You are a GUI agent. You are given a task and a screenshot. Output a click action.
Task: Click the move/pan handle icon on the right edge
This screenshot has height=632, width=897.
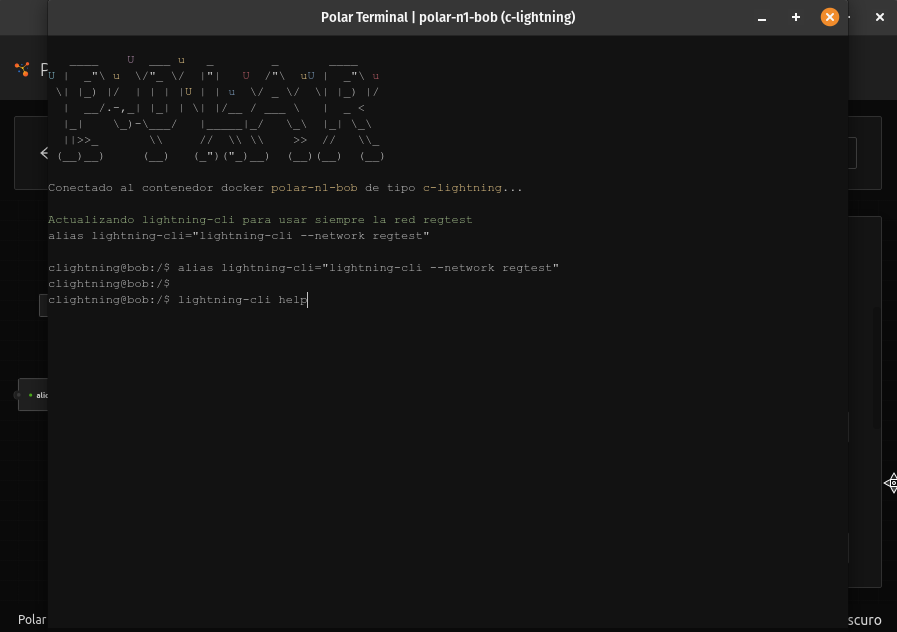tap(891, 483)
